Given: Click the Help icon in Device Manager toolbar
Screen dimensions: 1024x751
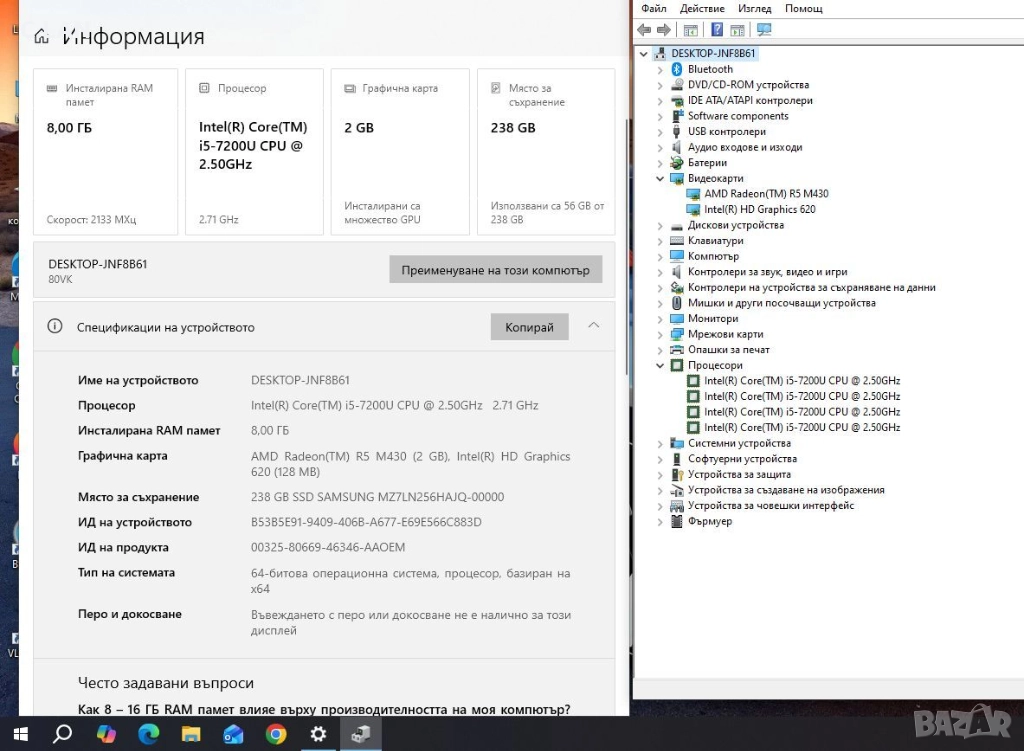Looking at the screenshot, I should pyautogui.click(x=716, y=30).
